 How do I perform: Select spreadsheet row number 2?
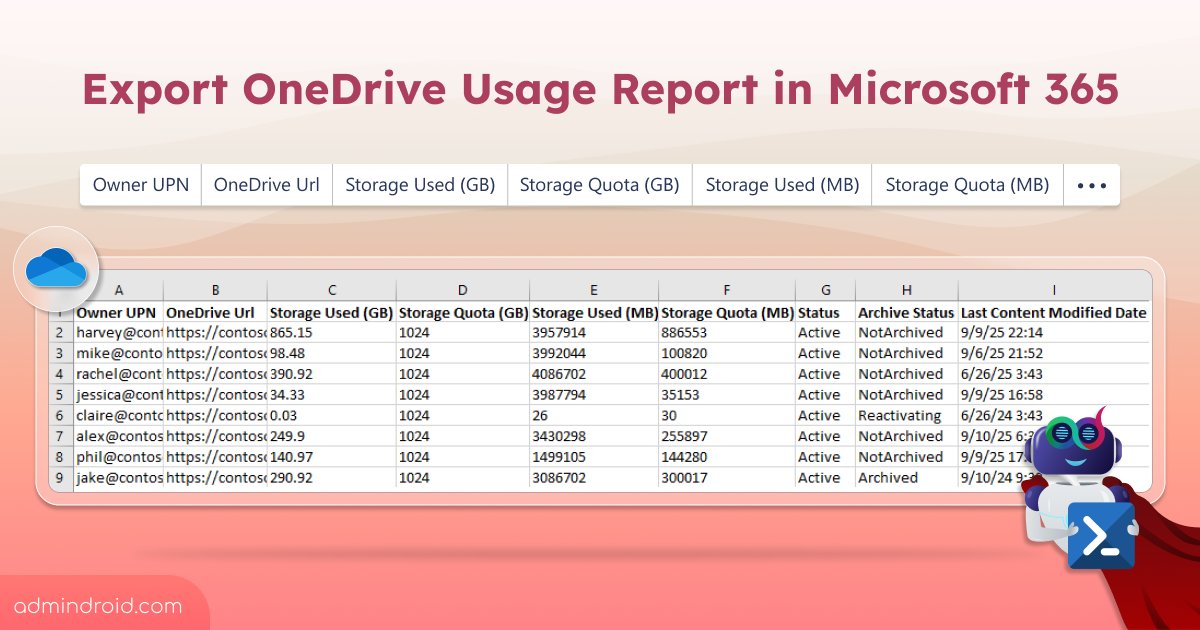(x=60, y=332)
